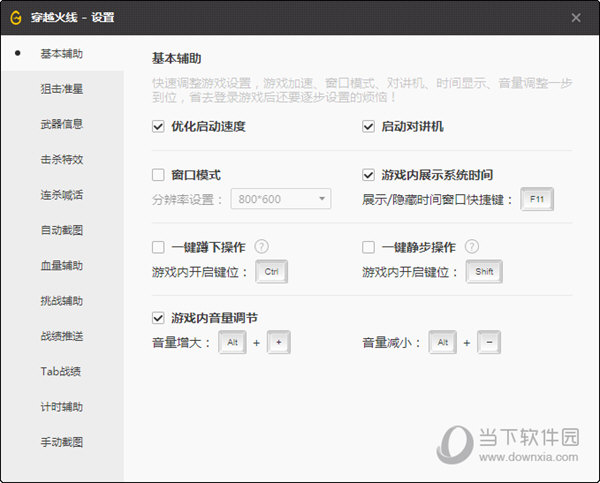This screenshot has width=600, height=483.
Task: Click the 分辨率设置 label
Action: pyautogui.click(x=187, y=199)
